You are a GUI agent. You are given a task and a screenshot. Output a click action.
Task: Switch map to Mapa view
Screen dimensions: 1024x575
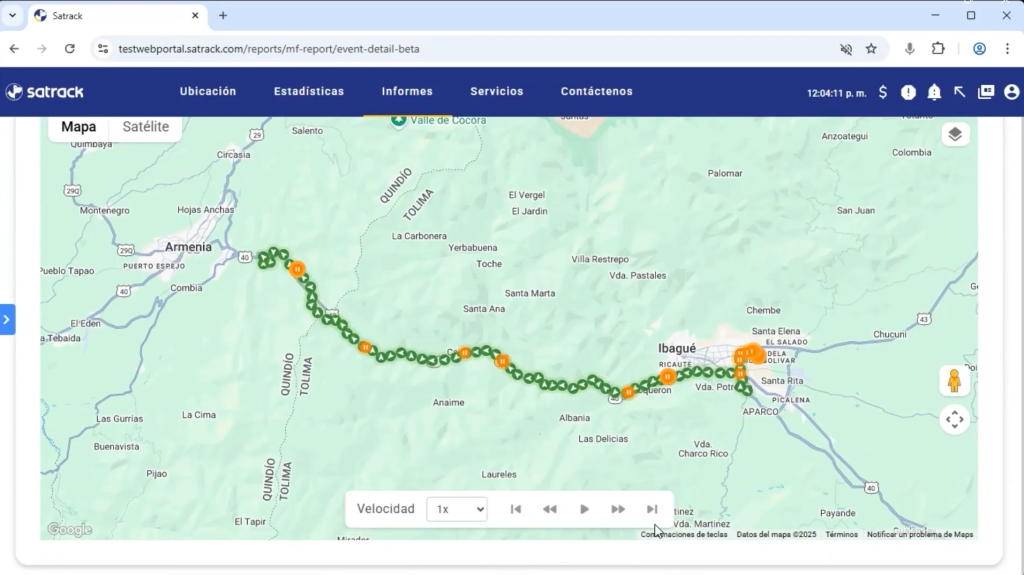click(x=78, y=127)
